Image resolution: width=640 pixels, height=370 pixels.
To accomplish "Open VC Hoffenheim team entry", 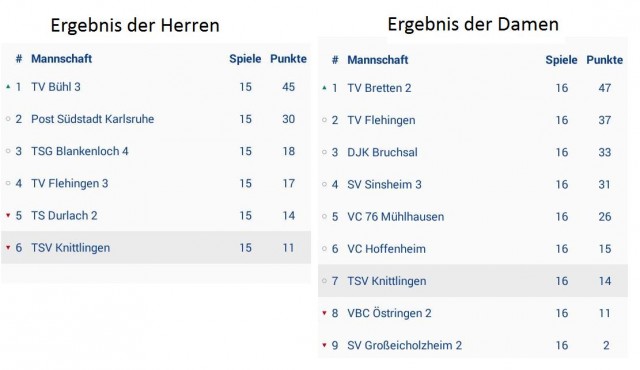I will pyautogui.click(x=386, y=249).
